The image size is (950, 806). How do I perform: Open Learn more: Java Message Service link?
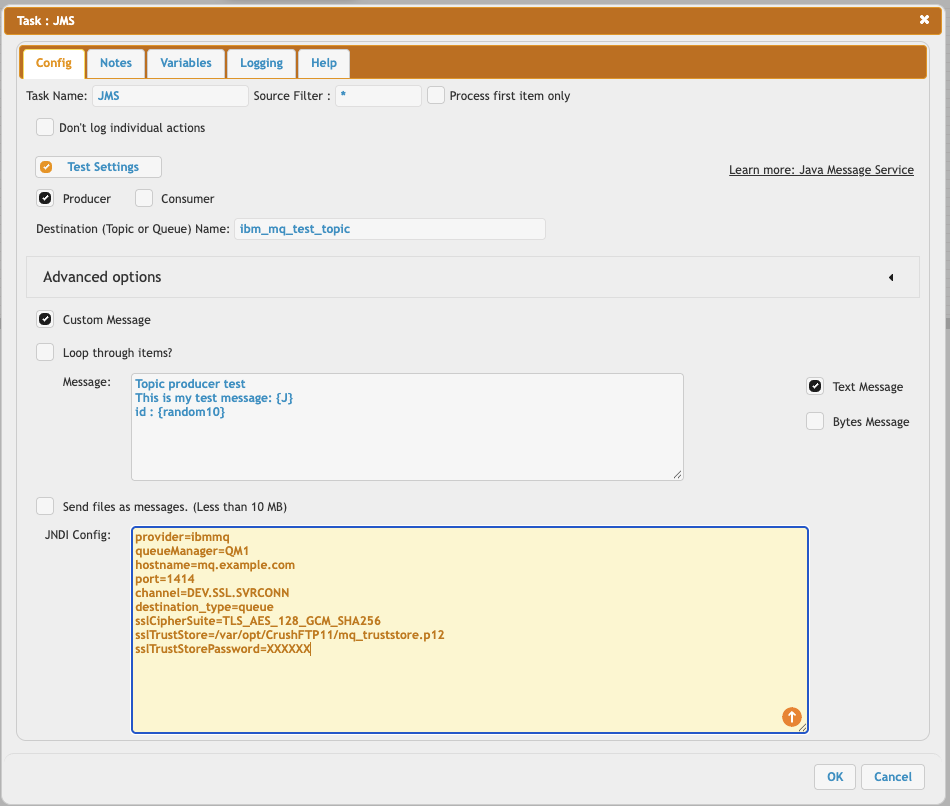coord(821,170)
